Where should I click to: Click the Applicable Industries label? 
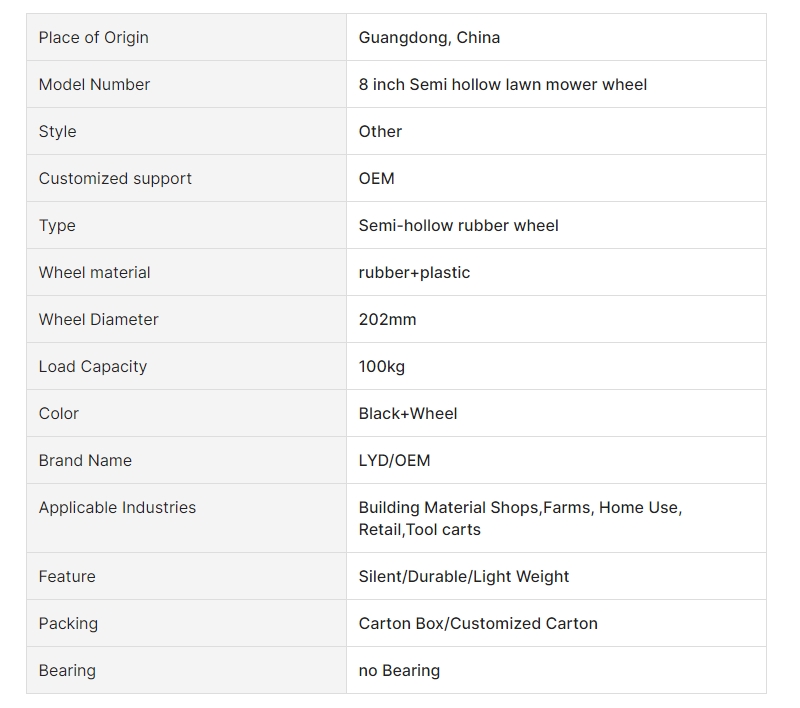[117, 507]
